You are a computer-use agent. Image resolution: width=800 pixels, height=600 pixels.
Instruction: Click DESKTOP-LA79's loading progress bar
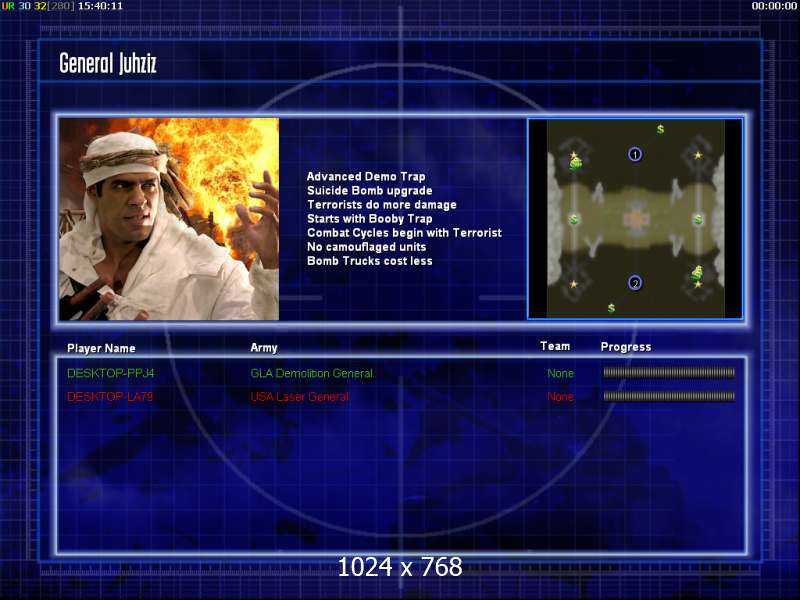669,396
